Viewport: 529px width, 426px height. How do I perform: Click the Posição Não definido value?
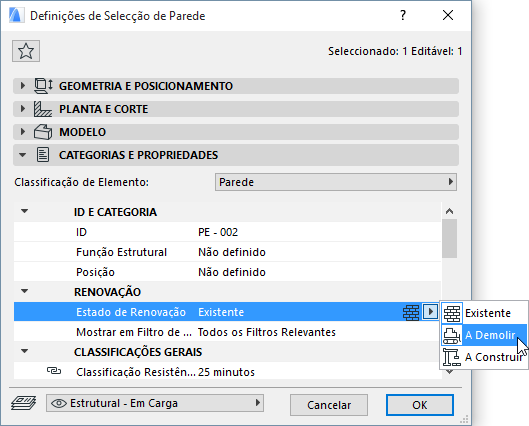click(232, 272)
